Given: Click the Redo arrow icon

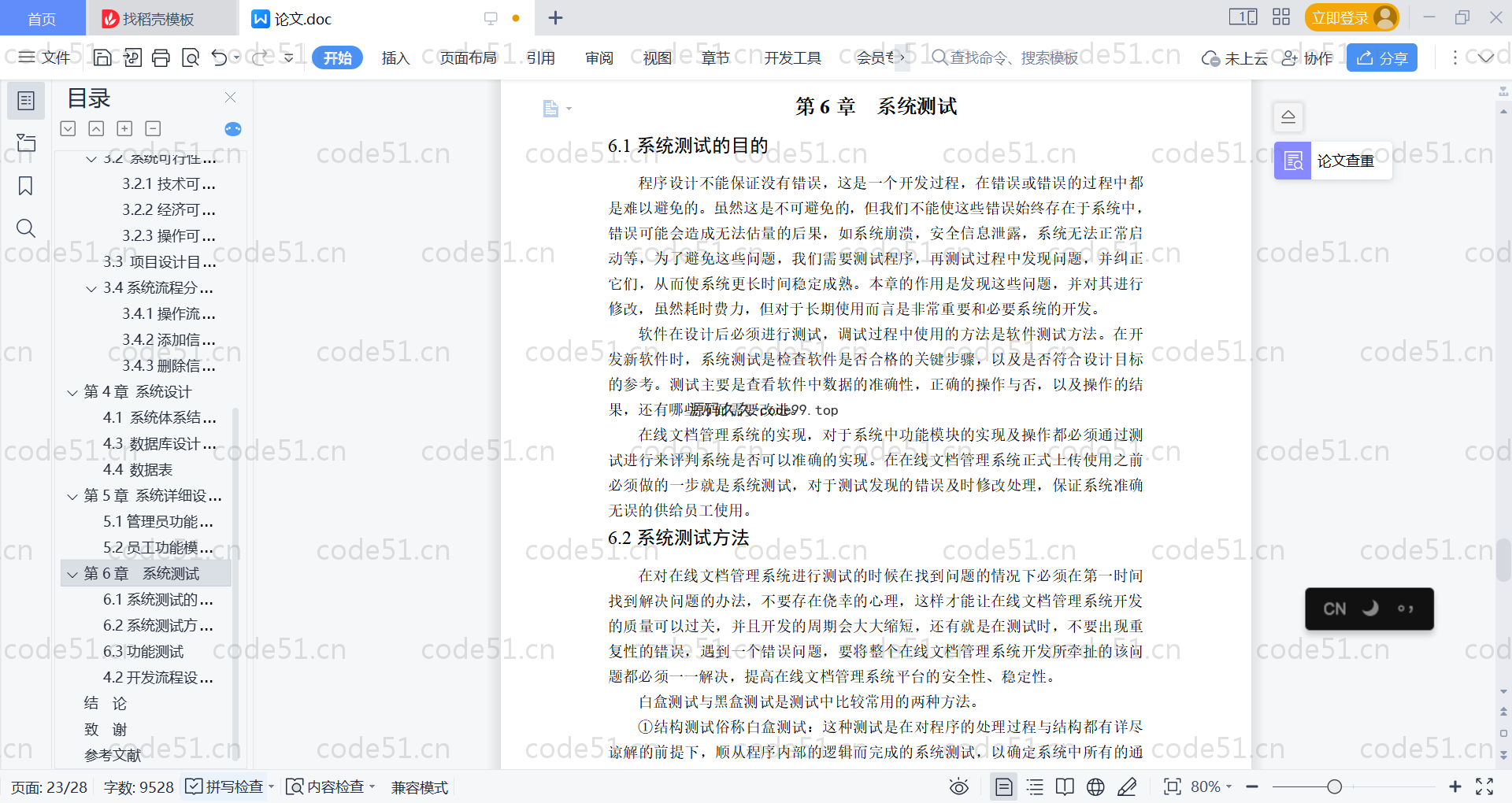Looking at the screenshot, I should (x=259, y=57).
